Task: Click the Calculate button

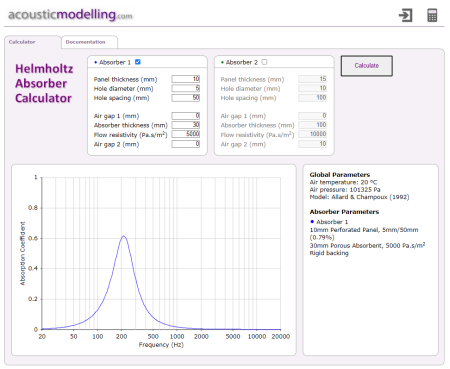Action: 367,66
